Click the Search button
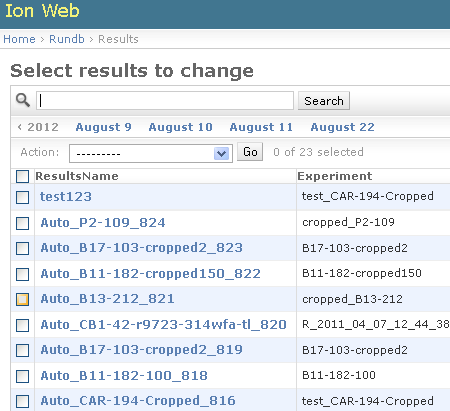Image resolution: width=450 pixels, height=411 pixels. click(324, 101)
